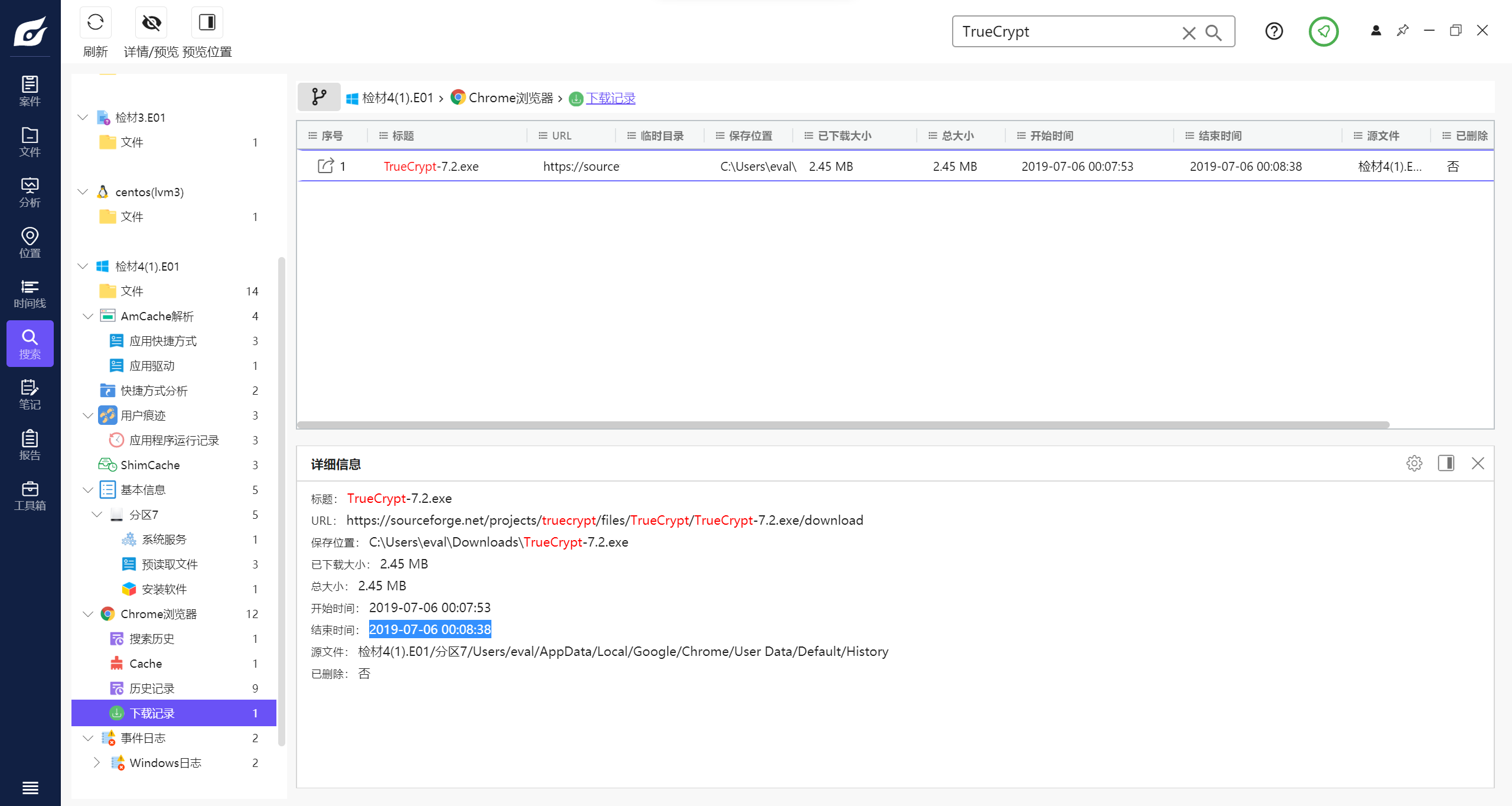This screenshot has width=1512, height=806.
Task: Open the user account icon
Action: 1376,30
